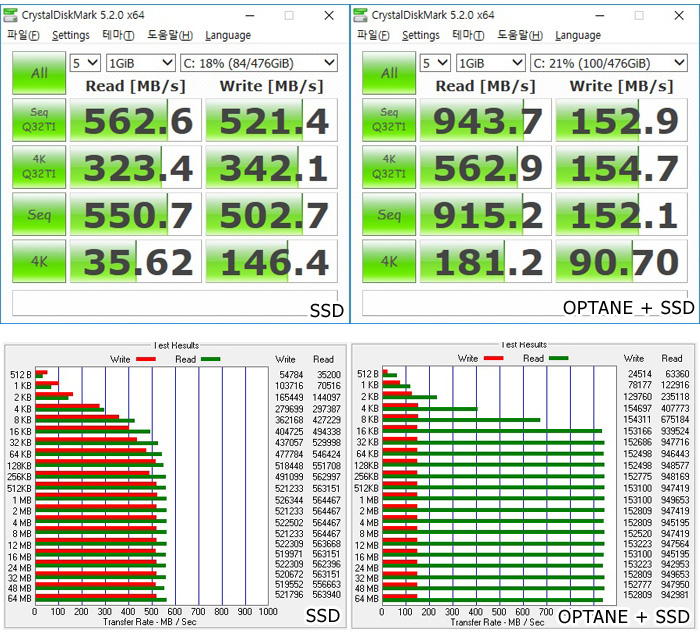Click CrystalDiskMark app icon in right title bar
This screenshot has height=635, width=700.
360,15
